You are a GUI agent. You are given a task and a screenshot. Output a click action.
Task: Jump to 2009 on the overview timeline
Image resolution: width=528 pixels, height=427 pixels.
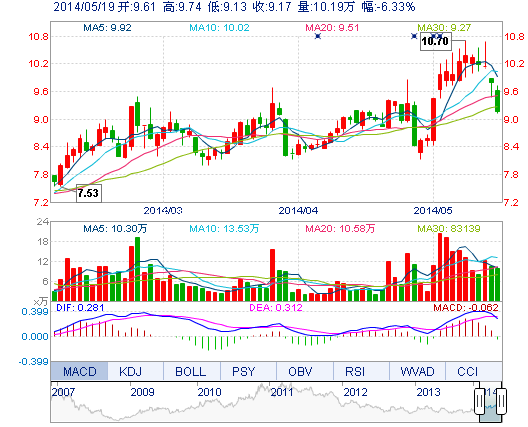(x=142, y=392)
